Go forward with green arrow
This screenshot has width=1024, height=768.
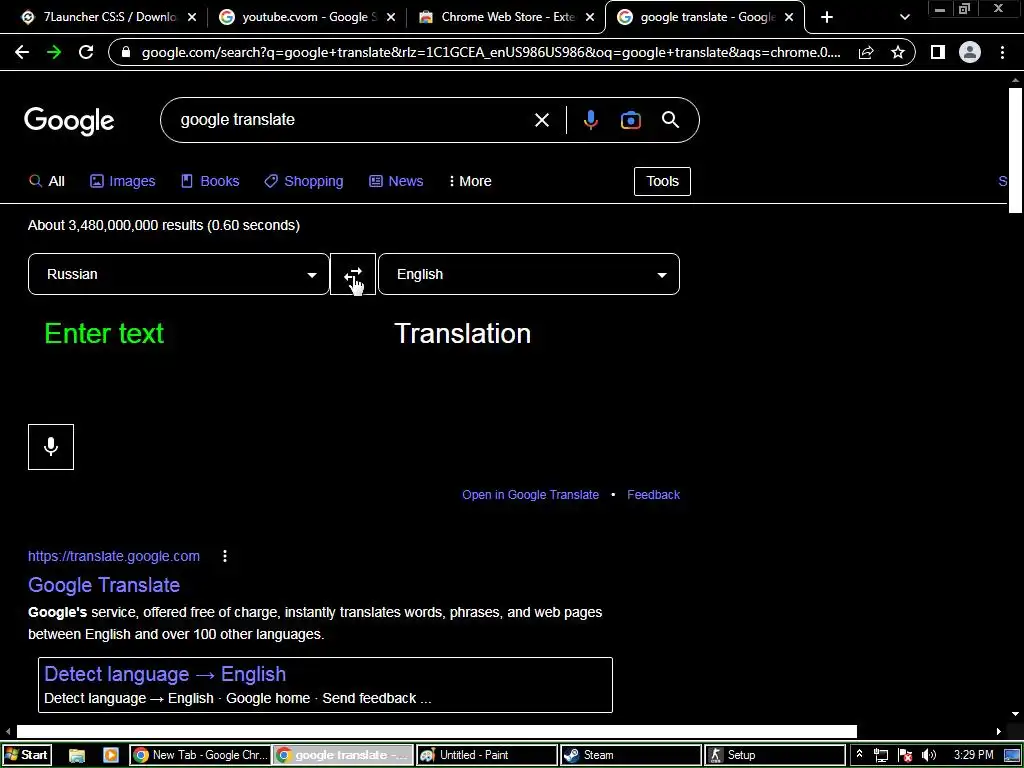54,52
